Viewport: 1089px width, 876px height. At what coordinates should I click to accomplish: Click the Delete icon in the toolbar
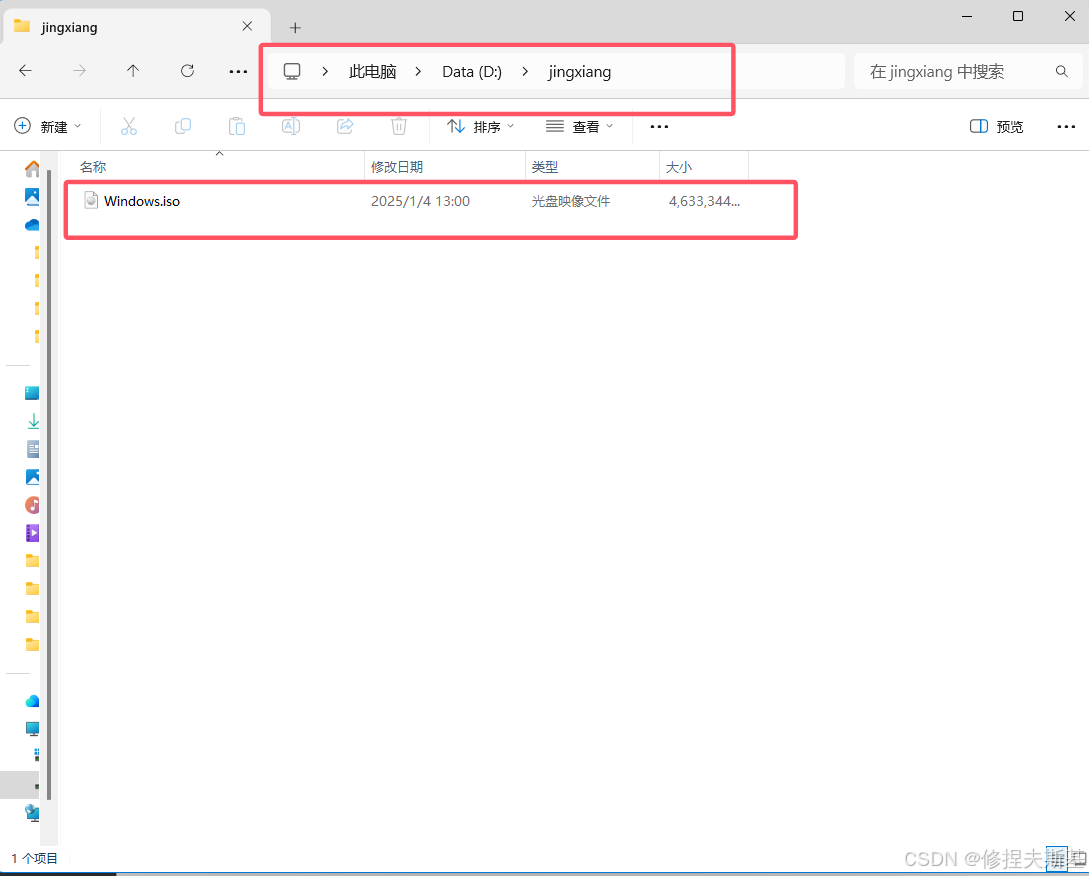coord(398,126)
